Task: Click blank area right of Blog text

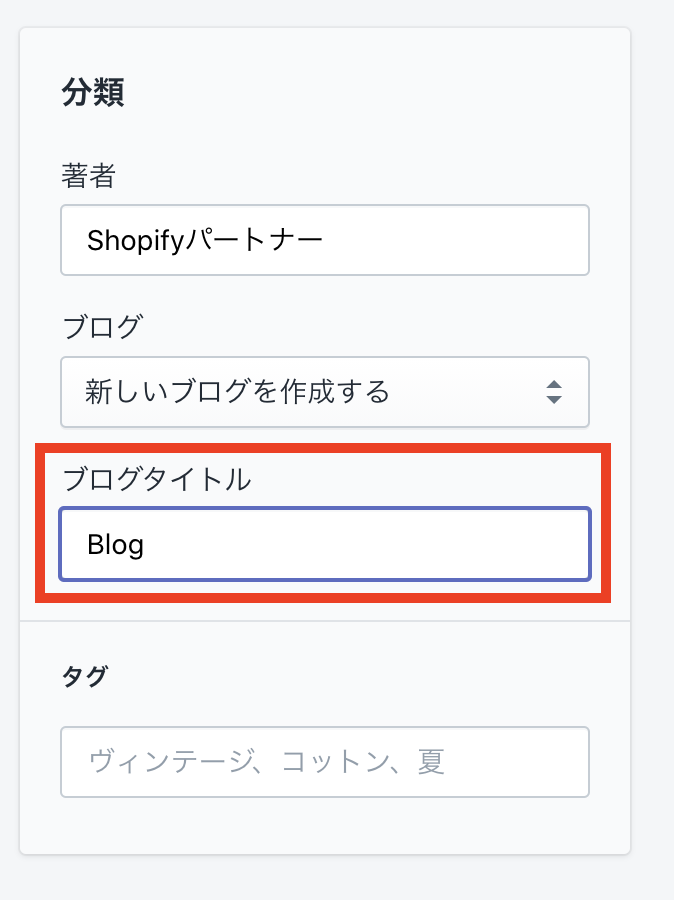Action: click(x=380, y=545)
